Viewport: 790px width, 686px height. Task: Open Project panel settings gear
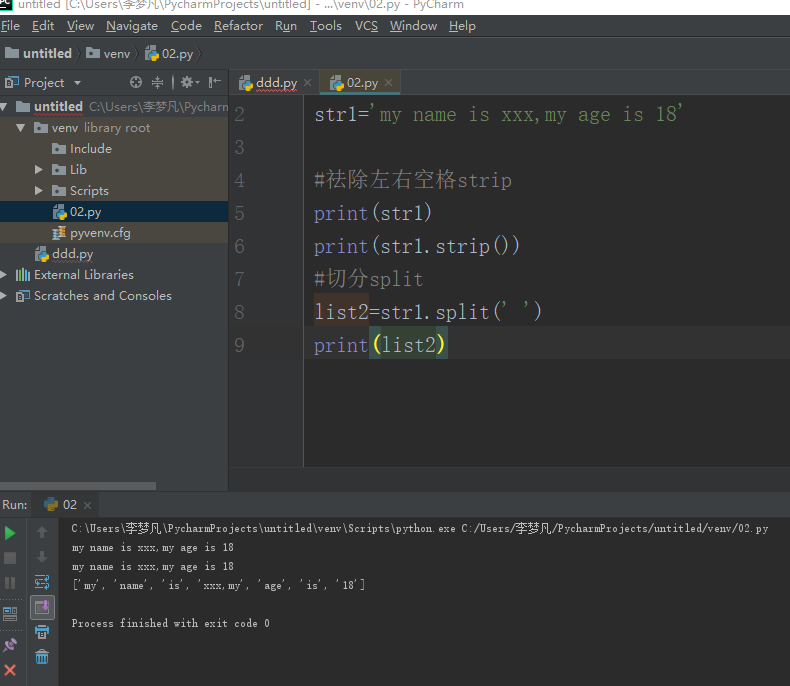[187, 82]
